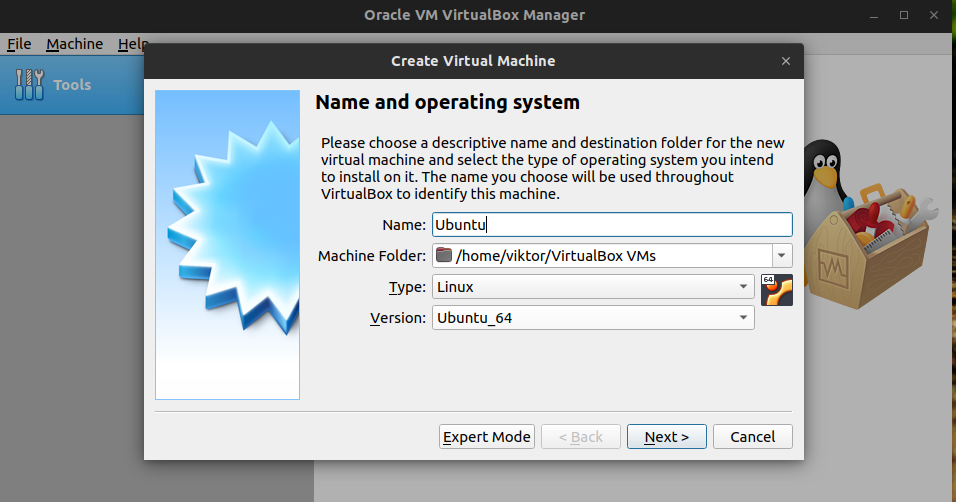
Task: Switch to Expert Mode
Action: point(487,437)
